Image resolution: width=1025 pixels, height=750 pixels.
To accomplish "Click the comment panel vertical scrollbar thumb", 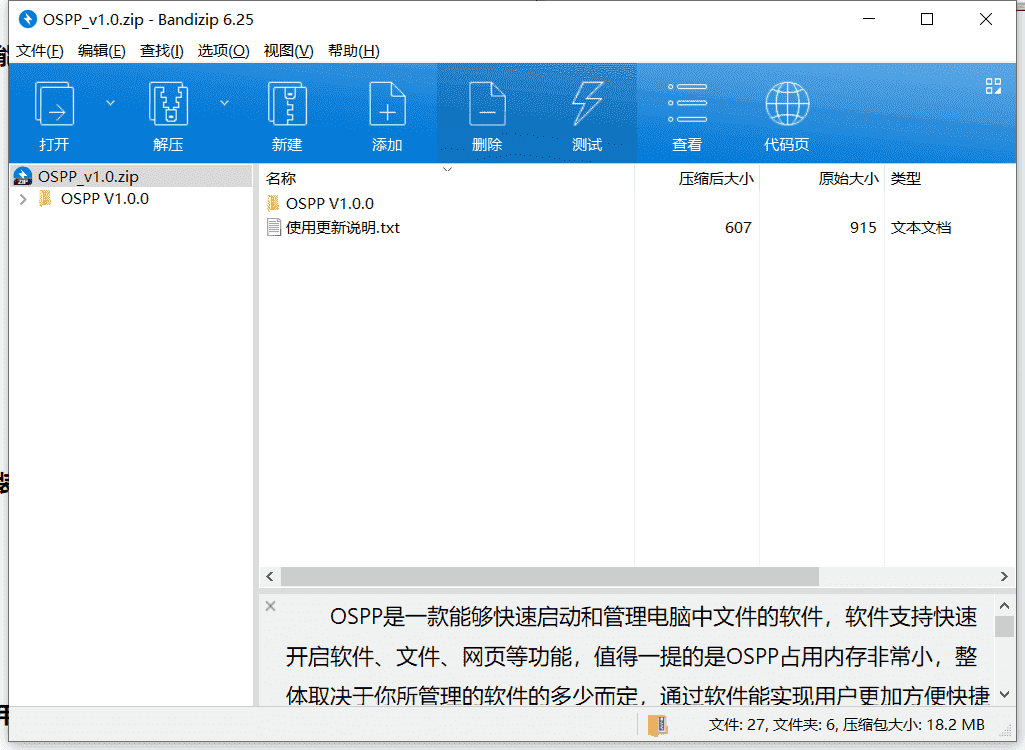I will [x=1005, y=626].
